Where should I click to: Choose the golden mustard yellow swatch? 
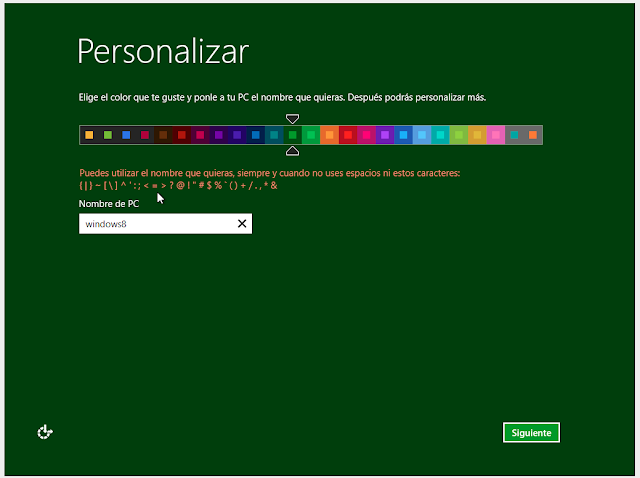pyautogui.click(x=477, y=135)
